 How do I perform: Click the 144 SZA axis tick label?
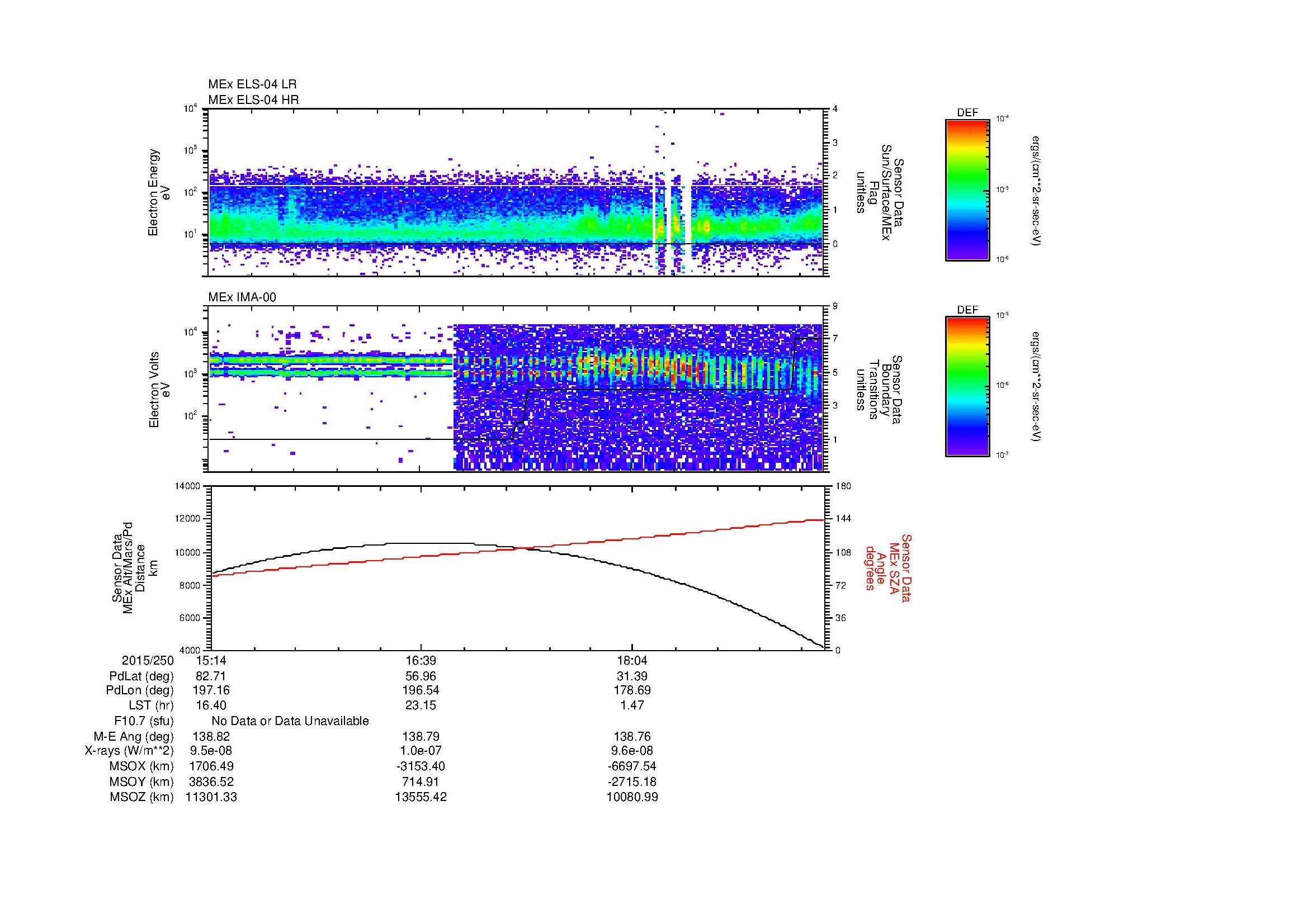tap(843, 519)
